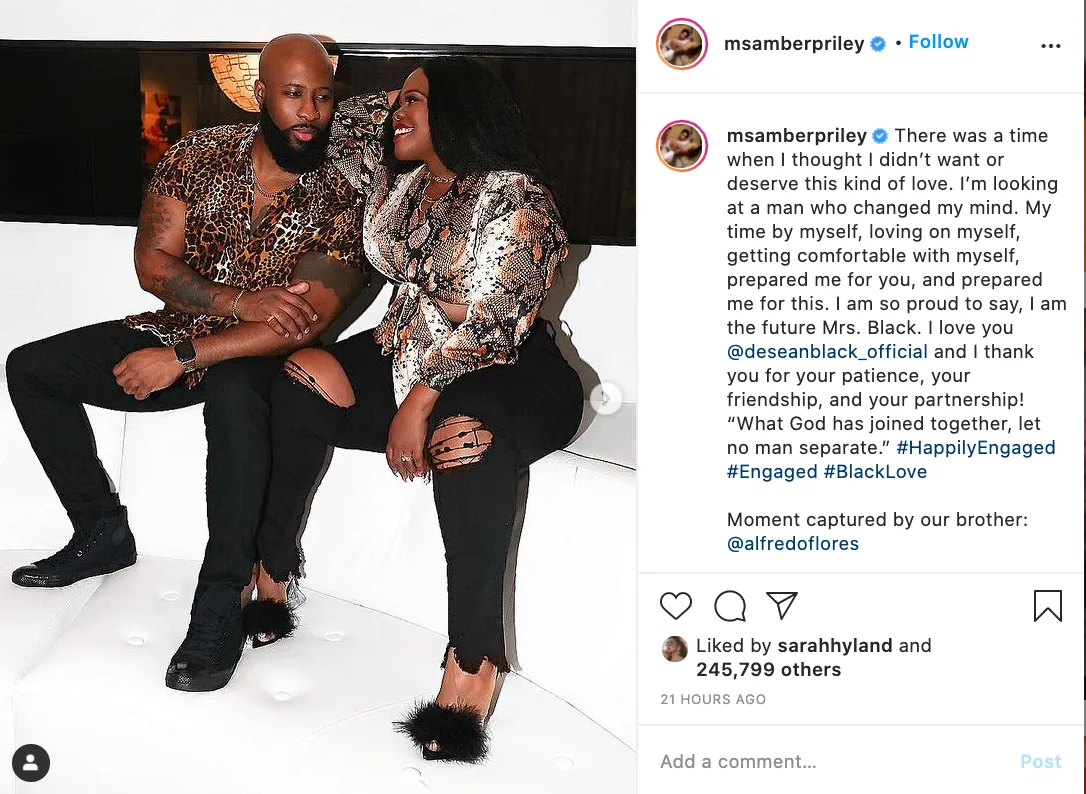
Task: Click the heart like icon
Action: (x=676, y=606)
